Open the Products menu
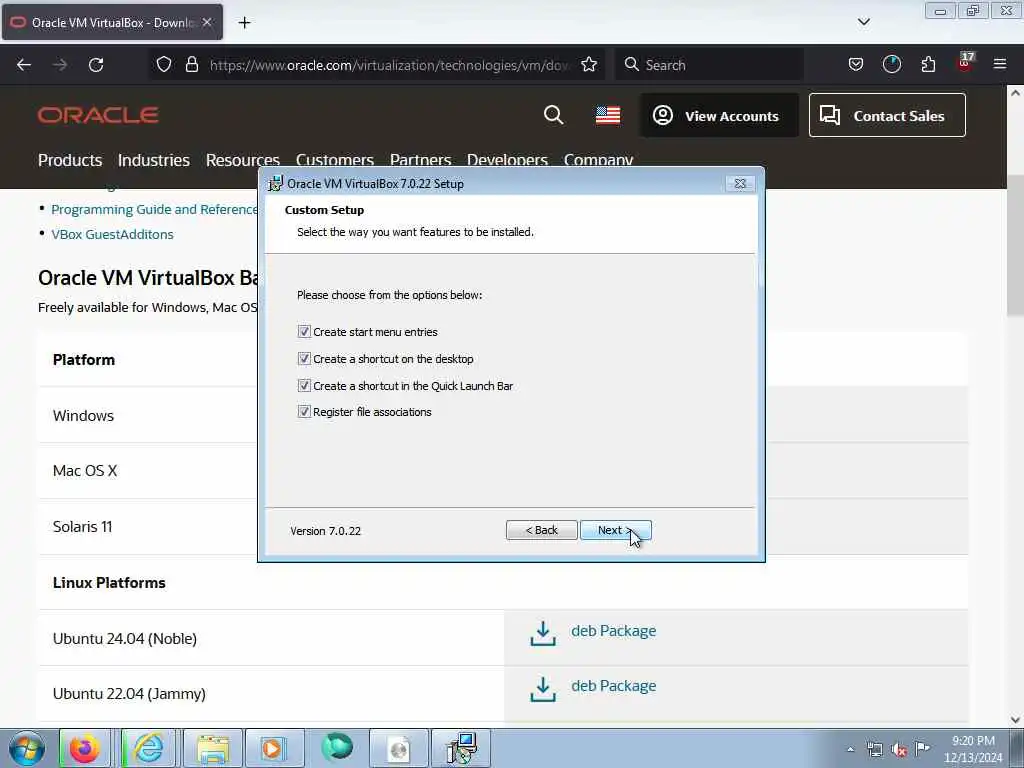Screen dimensions: 1024x768 pyautogui.click(x=70, y=160)
